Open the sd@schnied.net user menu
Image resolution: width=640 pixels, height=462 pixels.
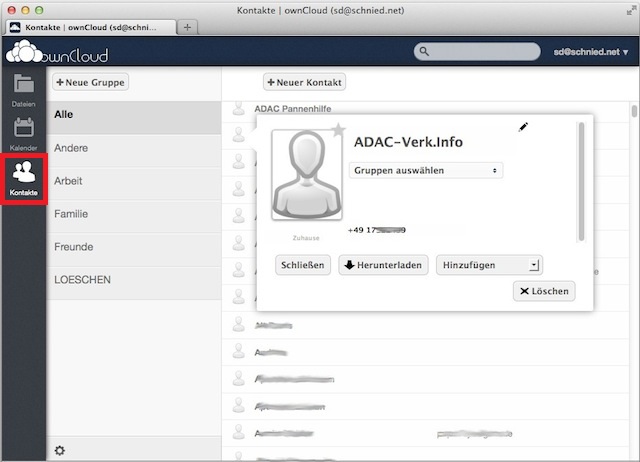(x=591, y=52)
